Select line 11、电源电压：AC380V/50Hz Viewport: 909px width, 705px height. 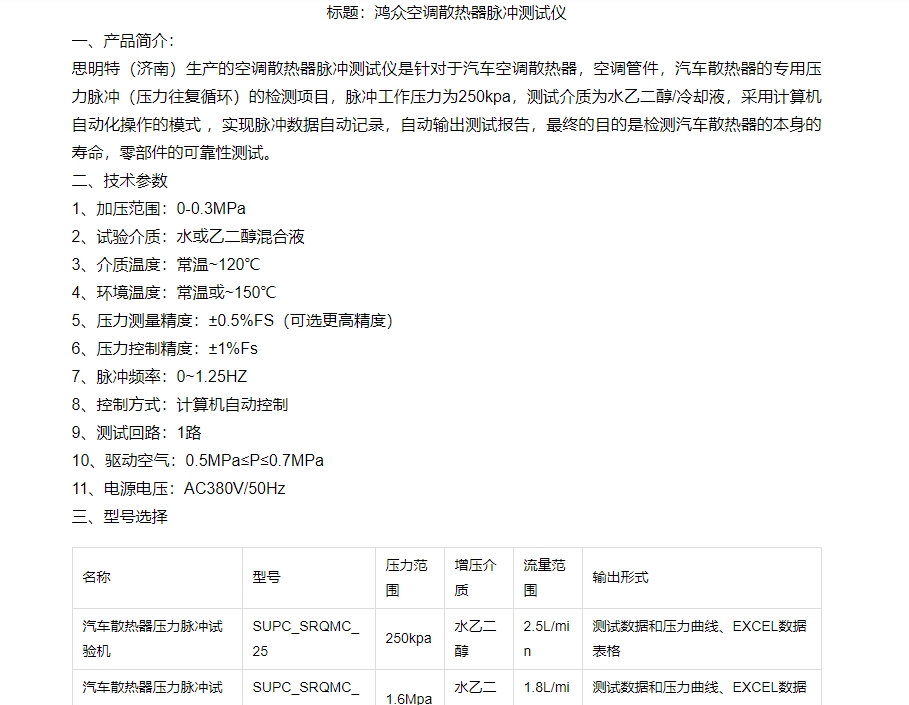(x=179, y=488)
